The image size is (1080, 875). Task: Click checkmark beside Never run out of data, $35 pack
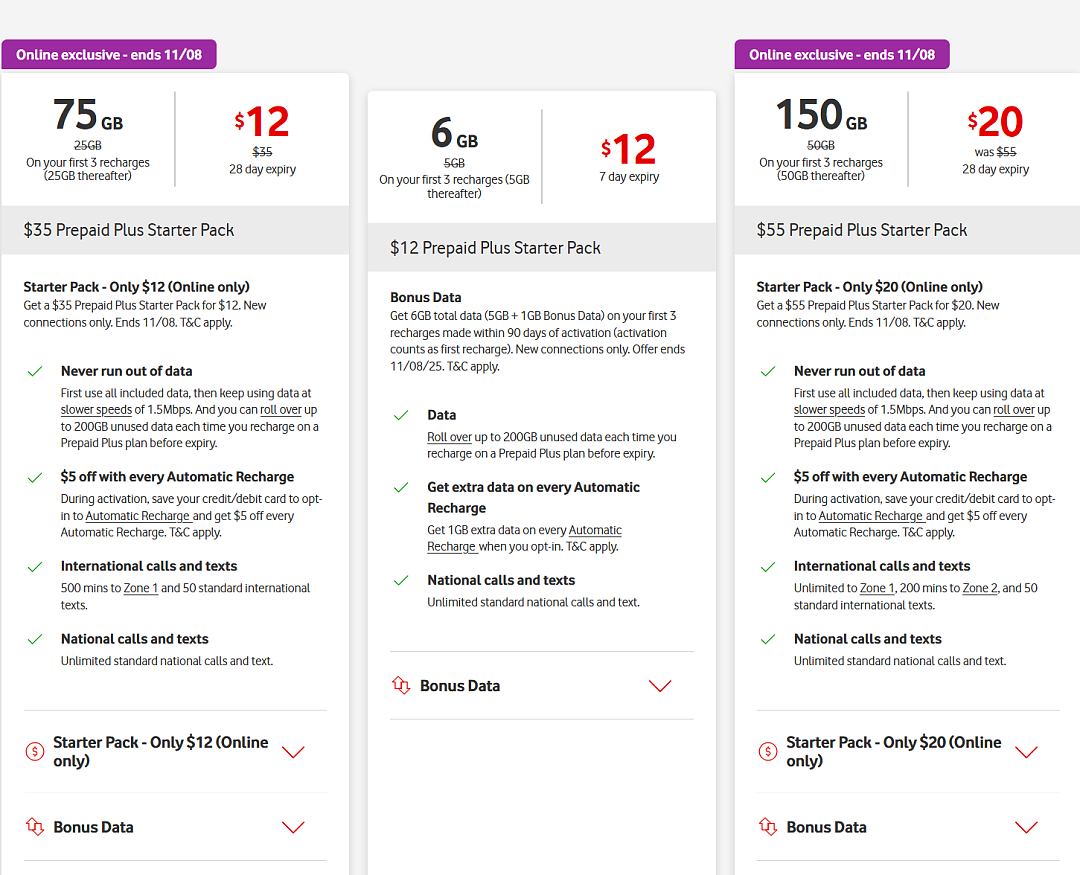point(34,371)
